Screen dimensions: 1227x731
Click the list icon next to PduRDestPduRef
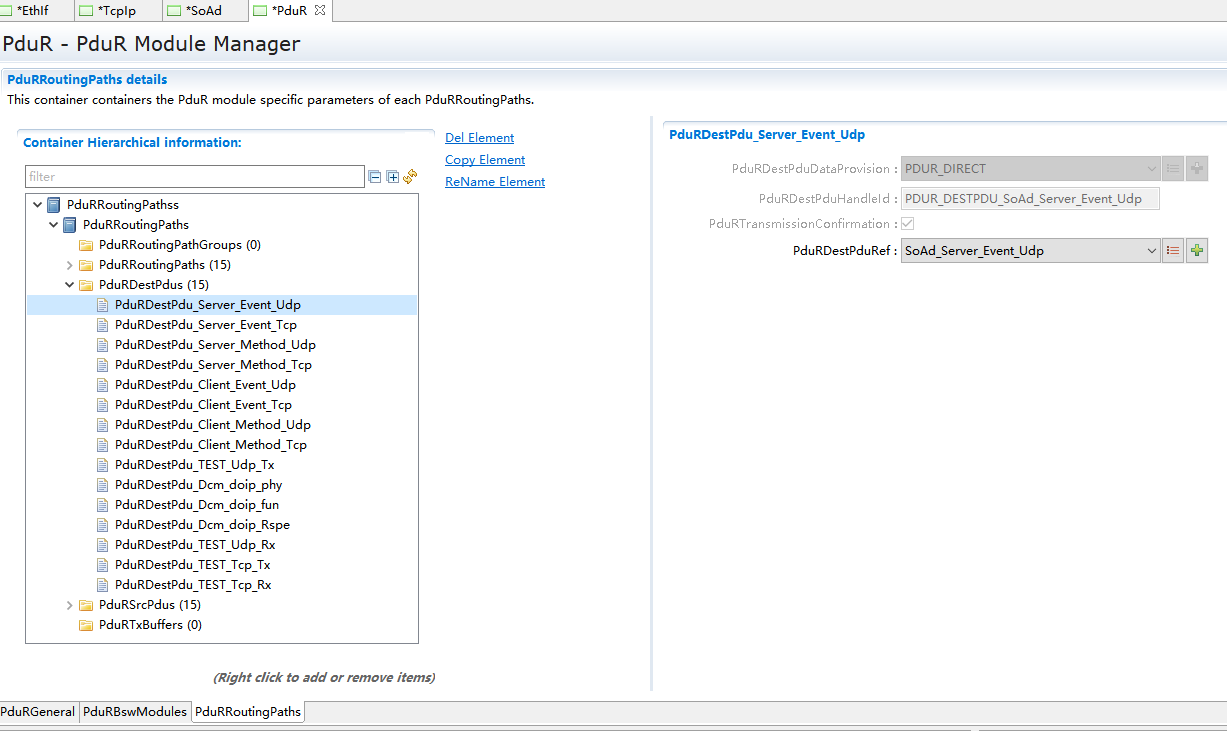1173,251
